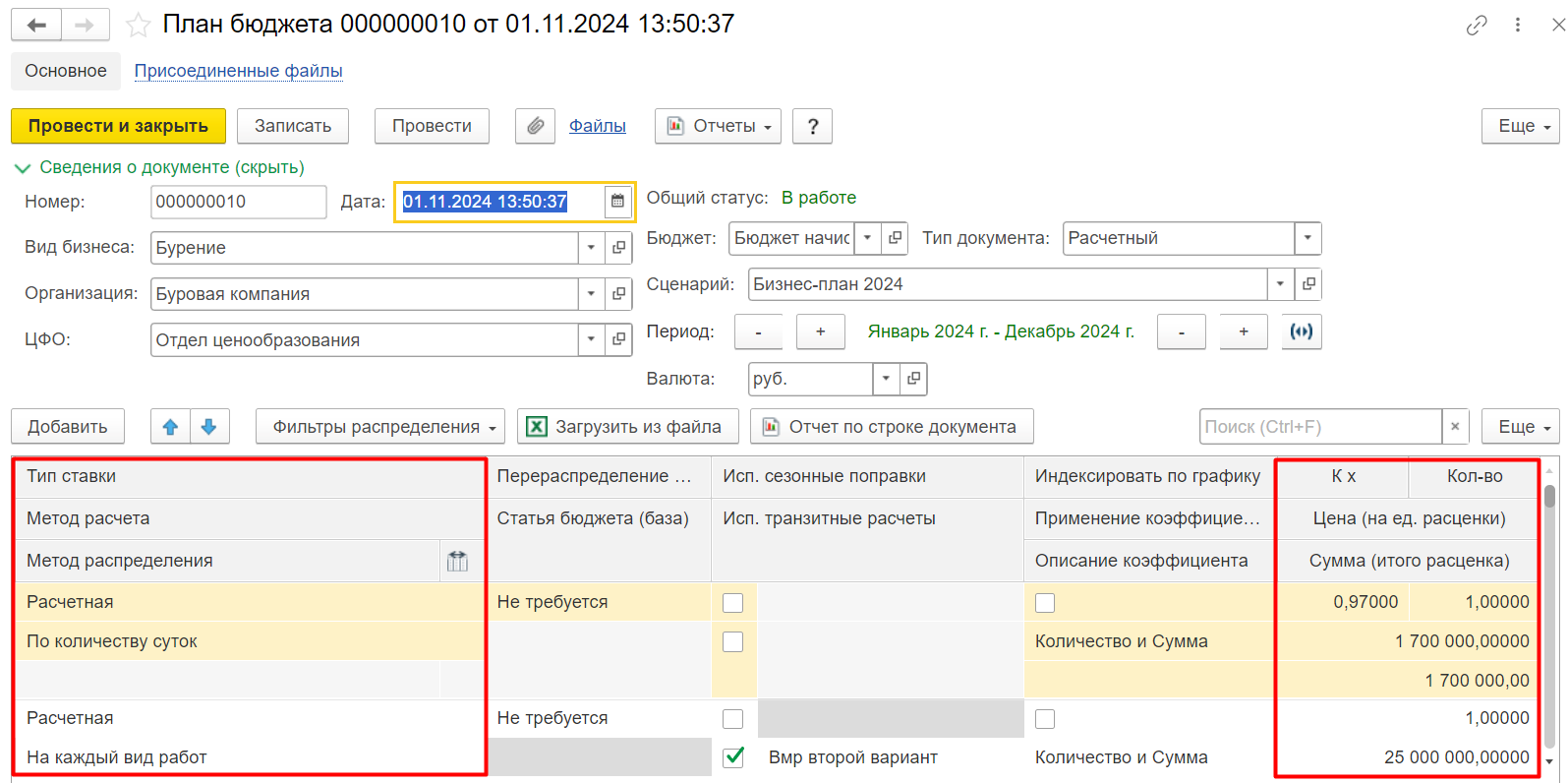Uncheck the Вмр второй вариант checkbox
Screen dimensions: 1568x783
pos(733,757)
